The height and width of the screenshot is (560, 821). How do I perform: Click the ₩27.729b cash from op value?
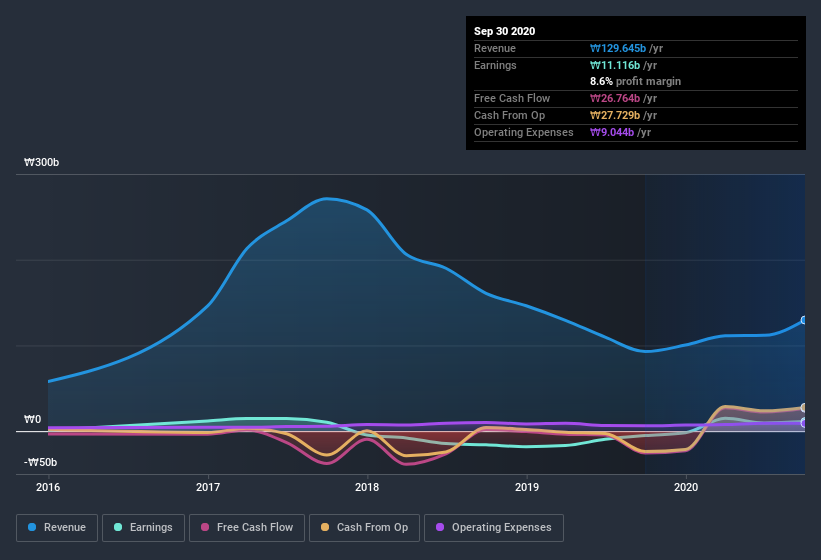(615, 115)
